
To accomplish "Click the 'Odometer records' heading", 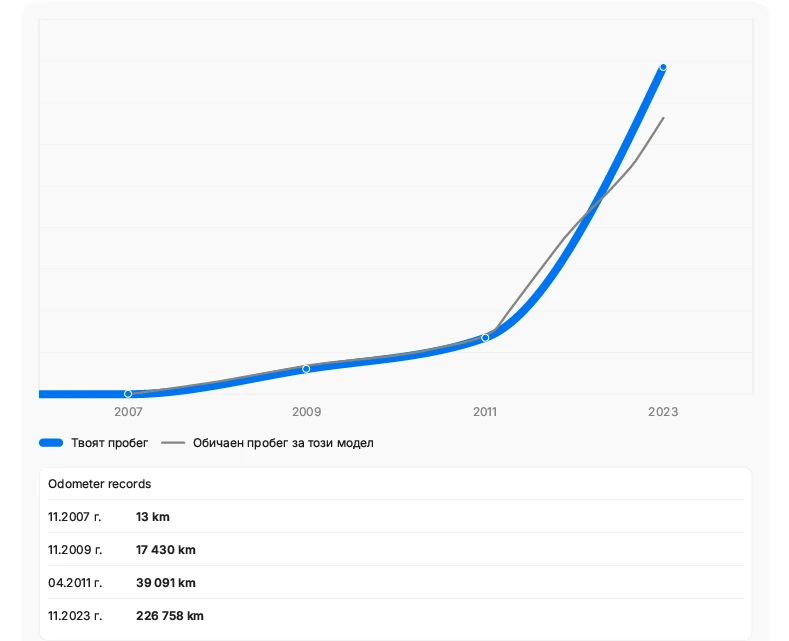I will (100, 484).
